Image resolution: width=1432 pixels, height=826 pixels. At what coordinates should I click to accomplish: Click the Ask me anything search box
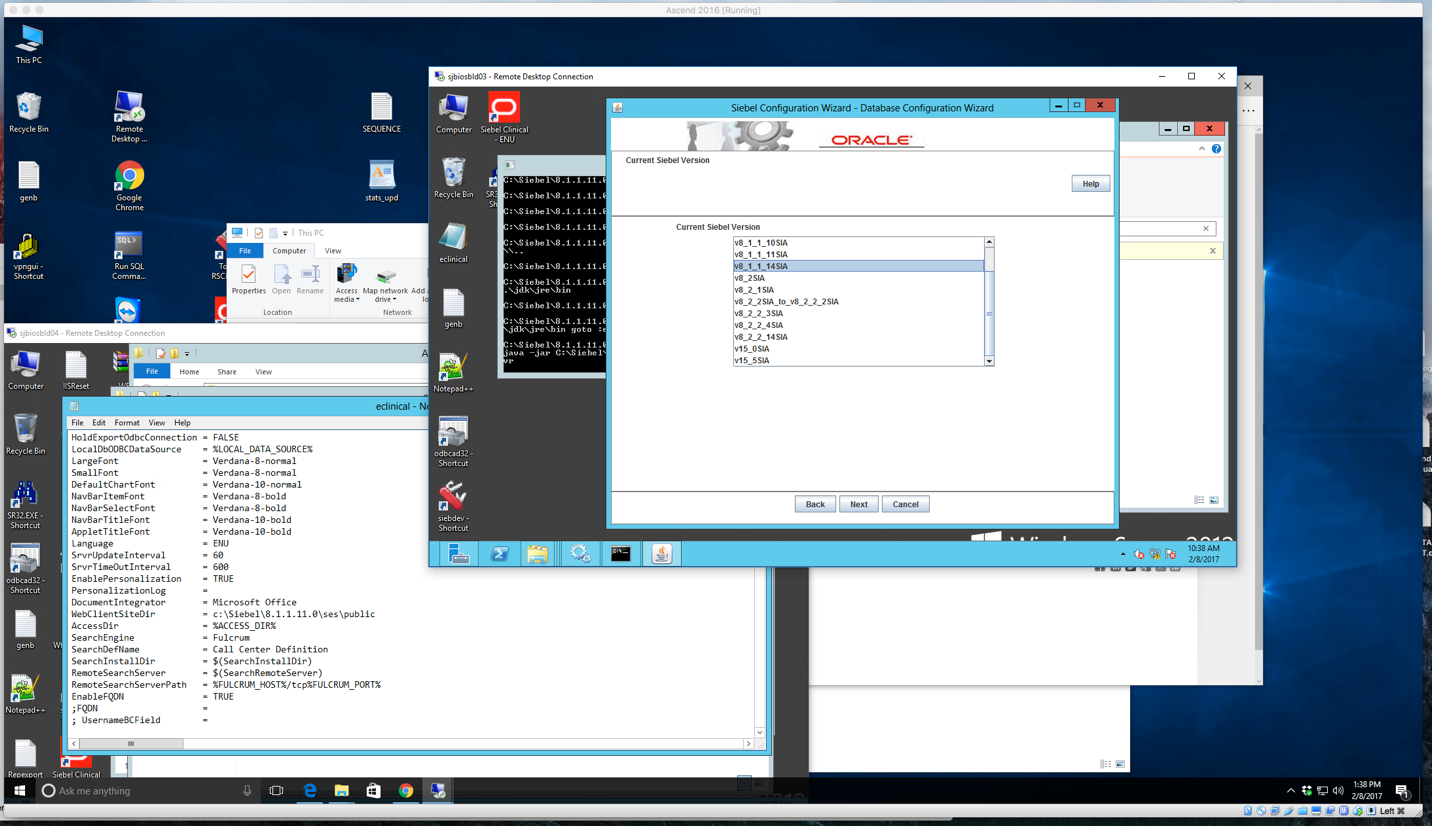(x=146, y=791)
